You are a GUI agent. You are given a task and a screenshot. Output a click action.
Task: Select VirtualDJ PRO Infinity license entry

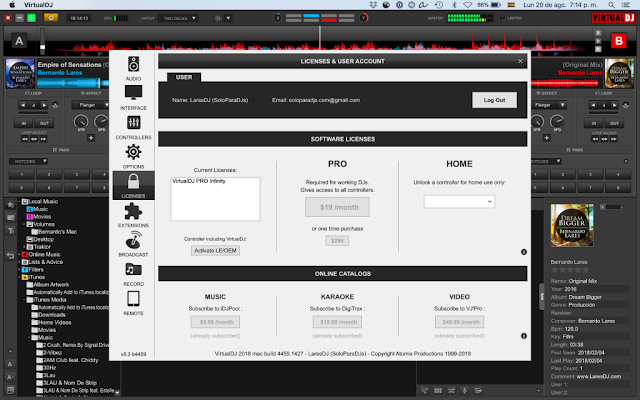199,181
